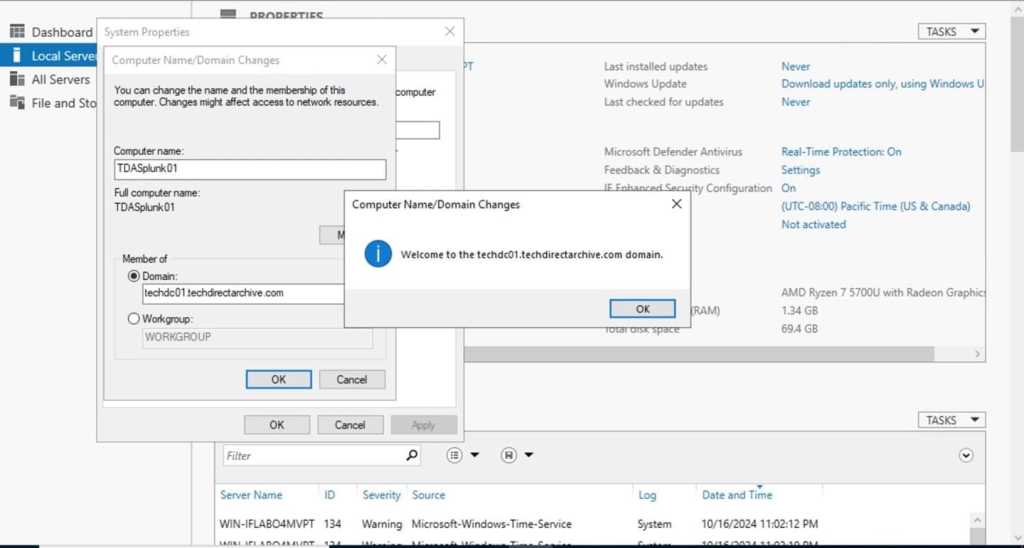
Task: Select the Workgroup radio button
Action: (134, 319)
